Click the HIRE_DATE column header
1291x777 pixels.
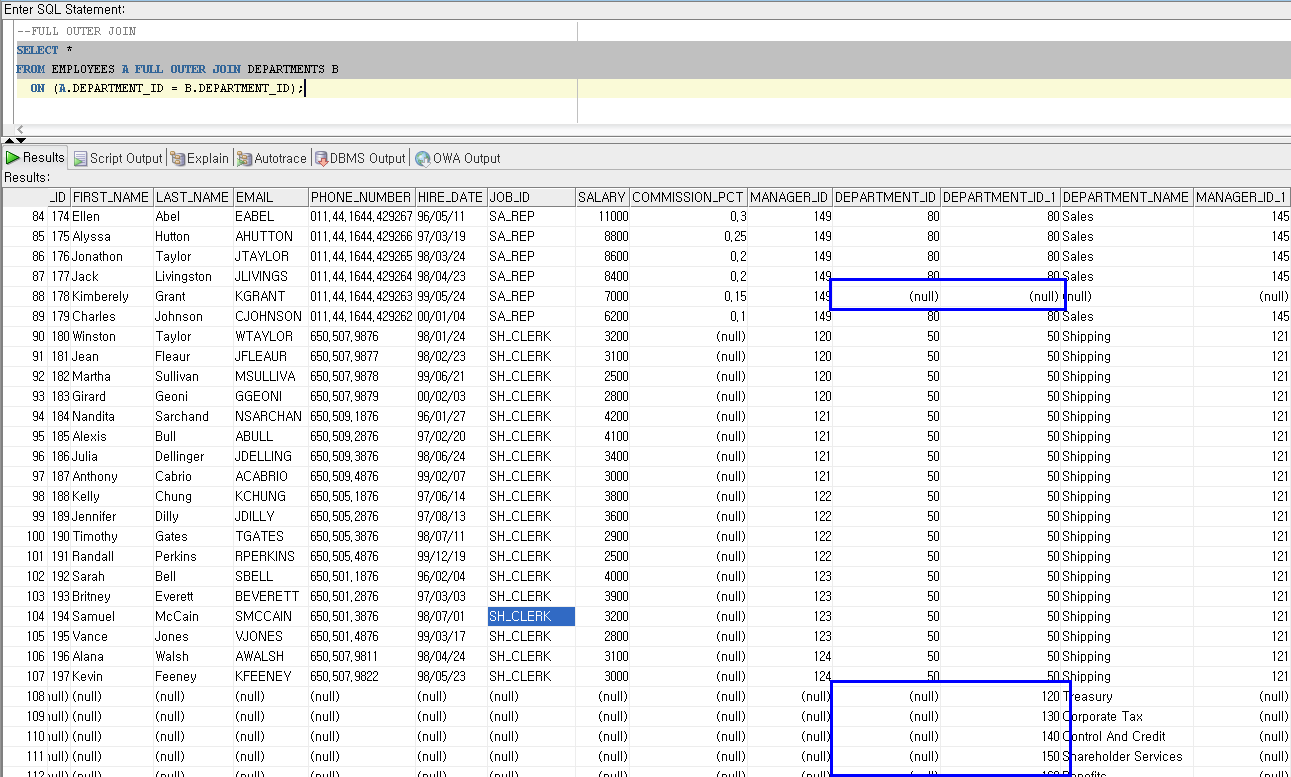click(450, 197)
